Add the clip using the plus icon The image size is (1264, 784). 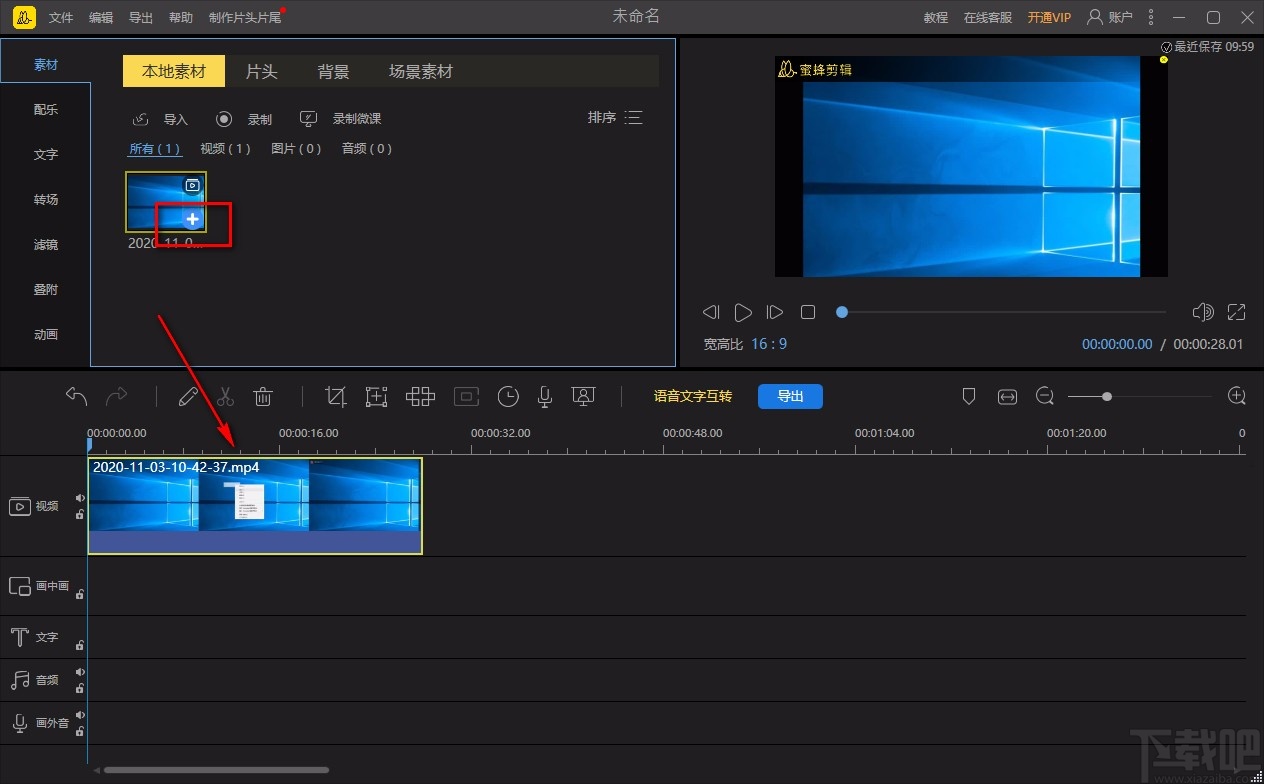click(193, 219)
